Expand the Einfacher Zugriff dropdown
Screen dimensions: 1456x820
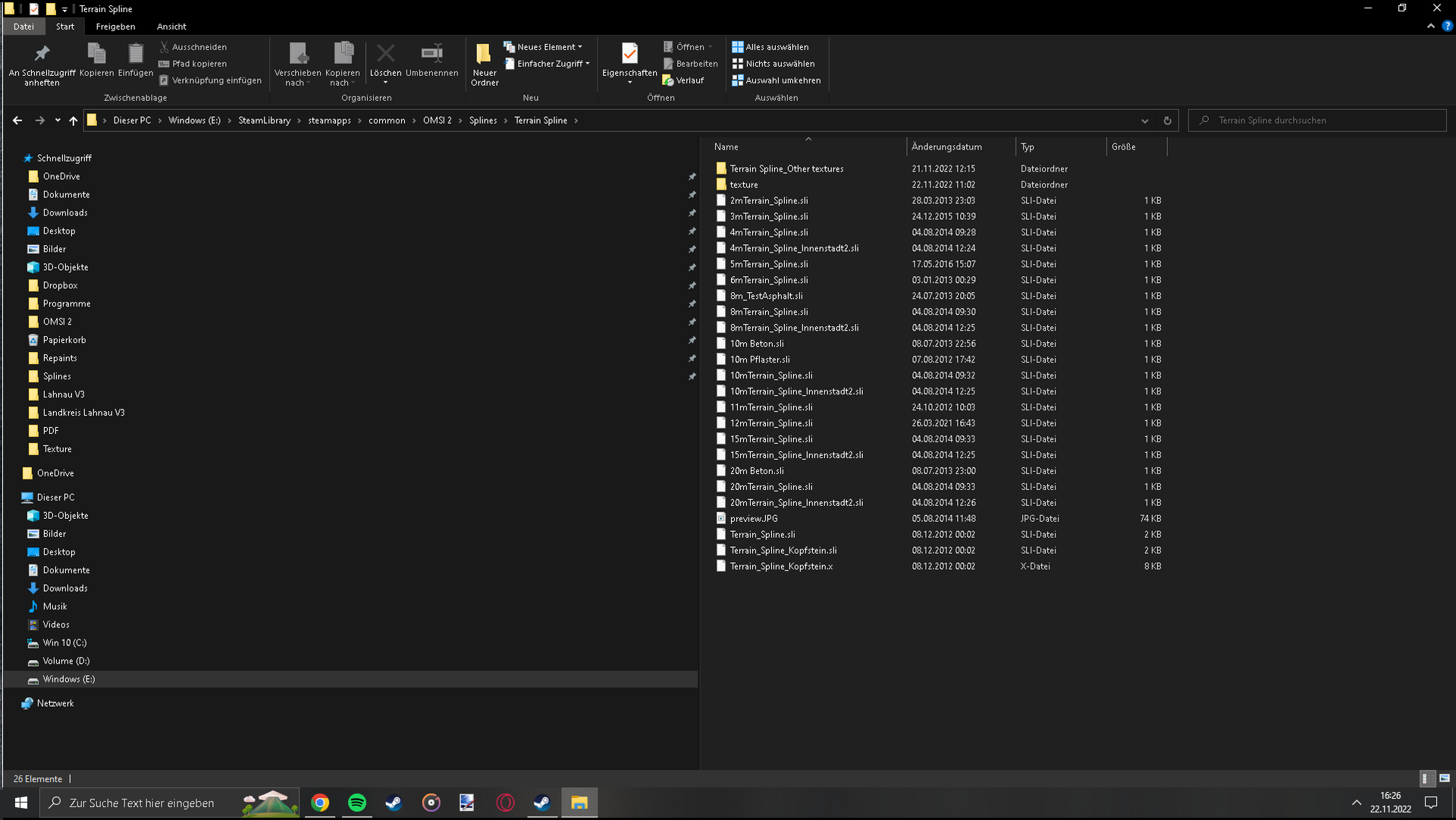[548, 64]
